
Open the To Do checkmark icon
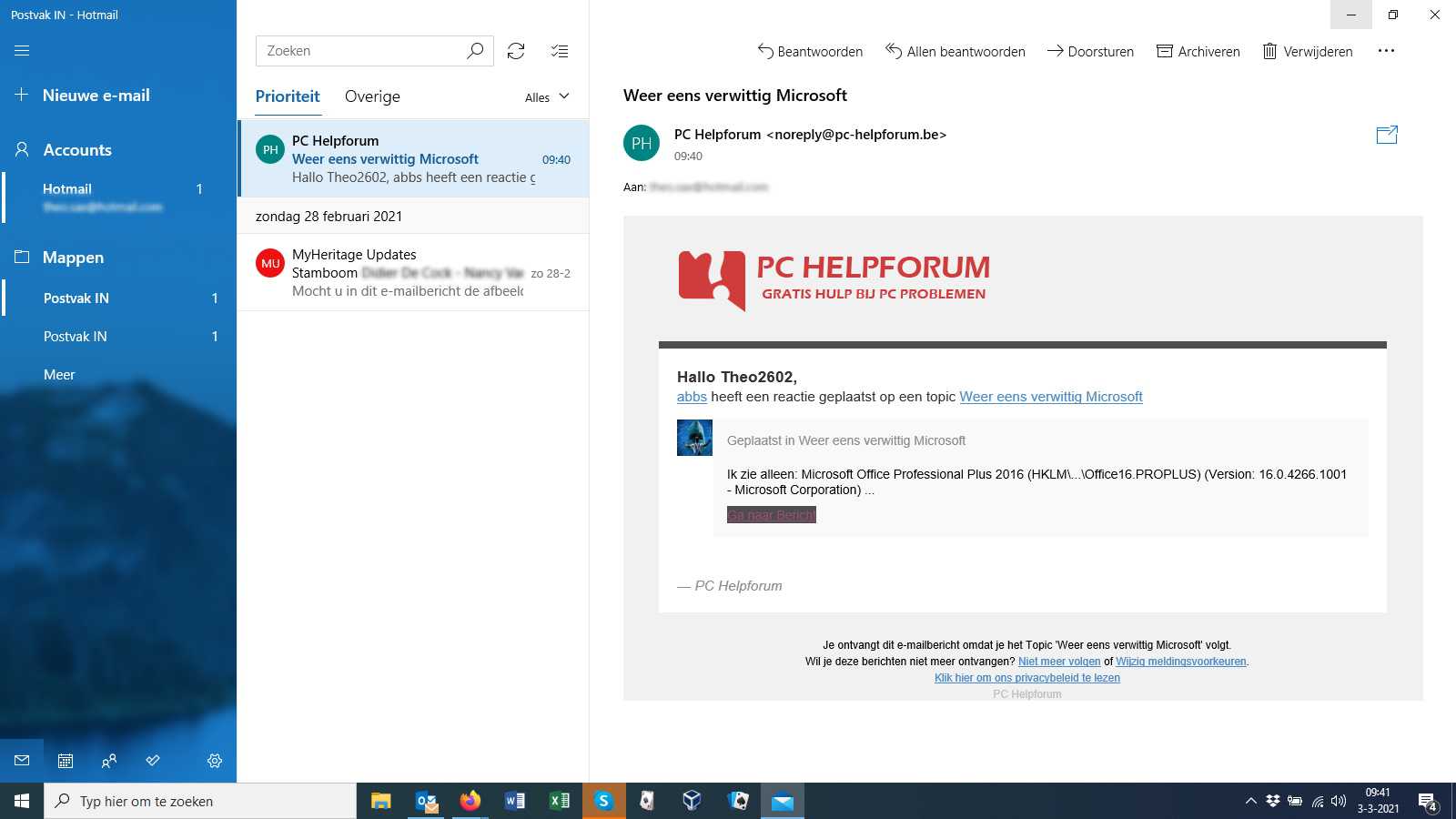click(153, 761)
